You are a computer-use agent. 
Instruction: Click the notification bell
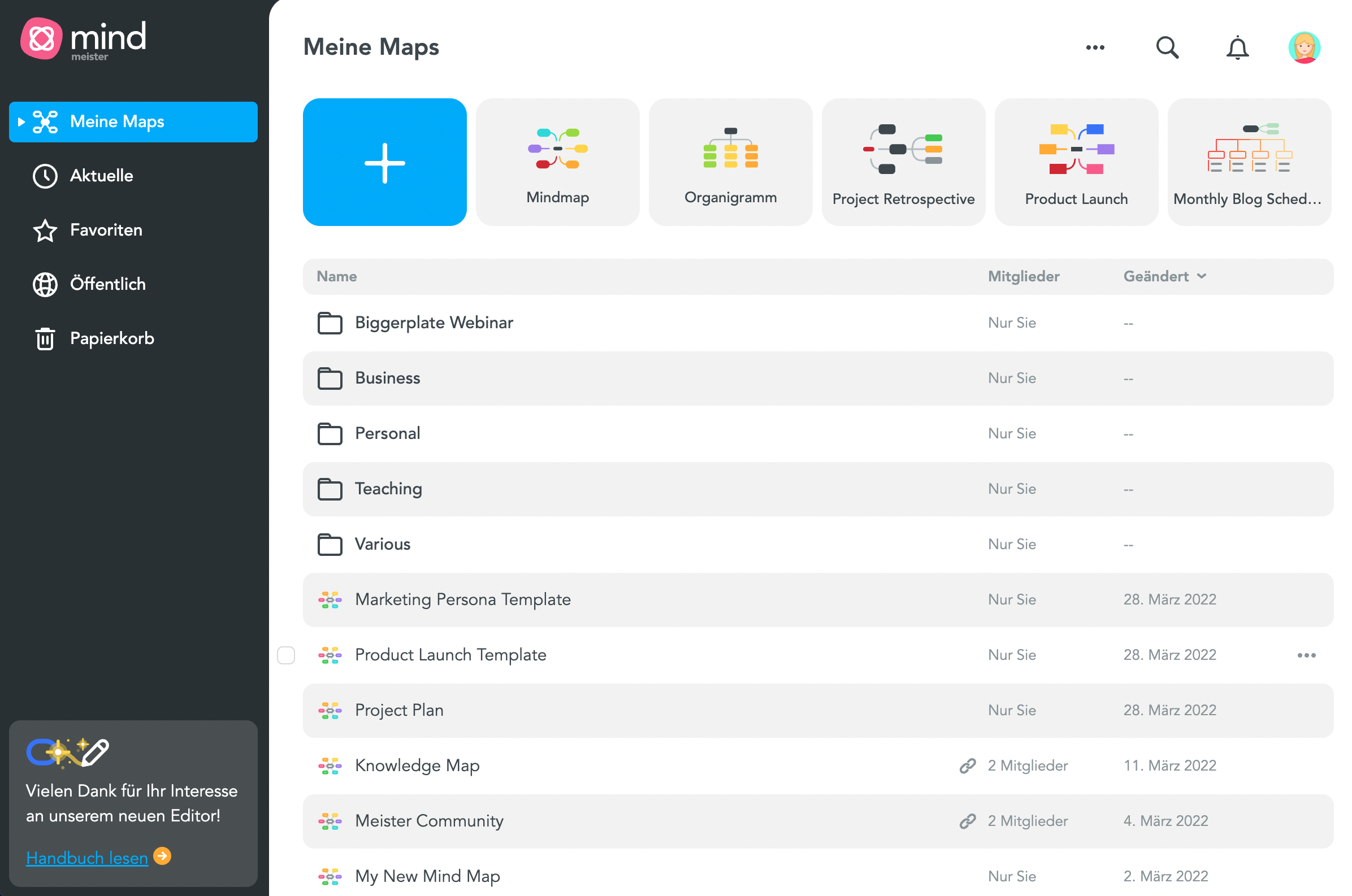1237,47
